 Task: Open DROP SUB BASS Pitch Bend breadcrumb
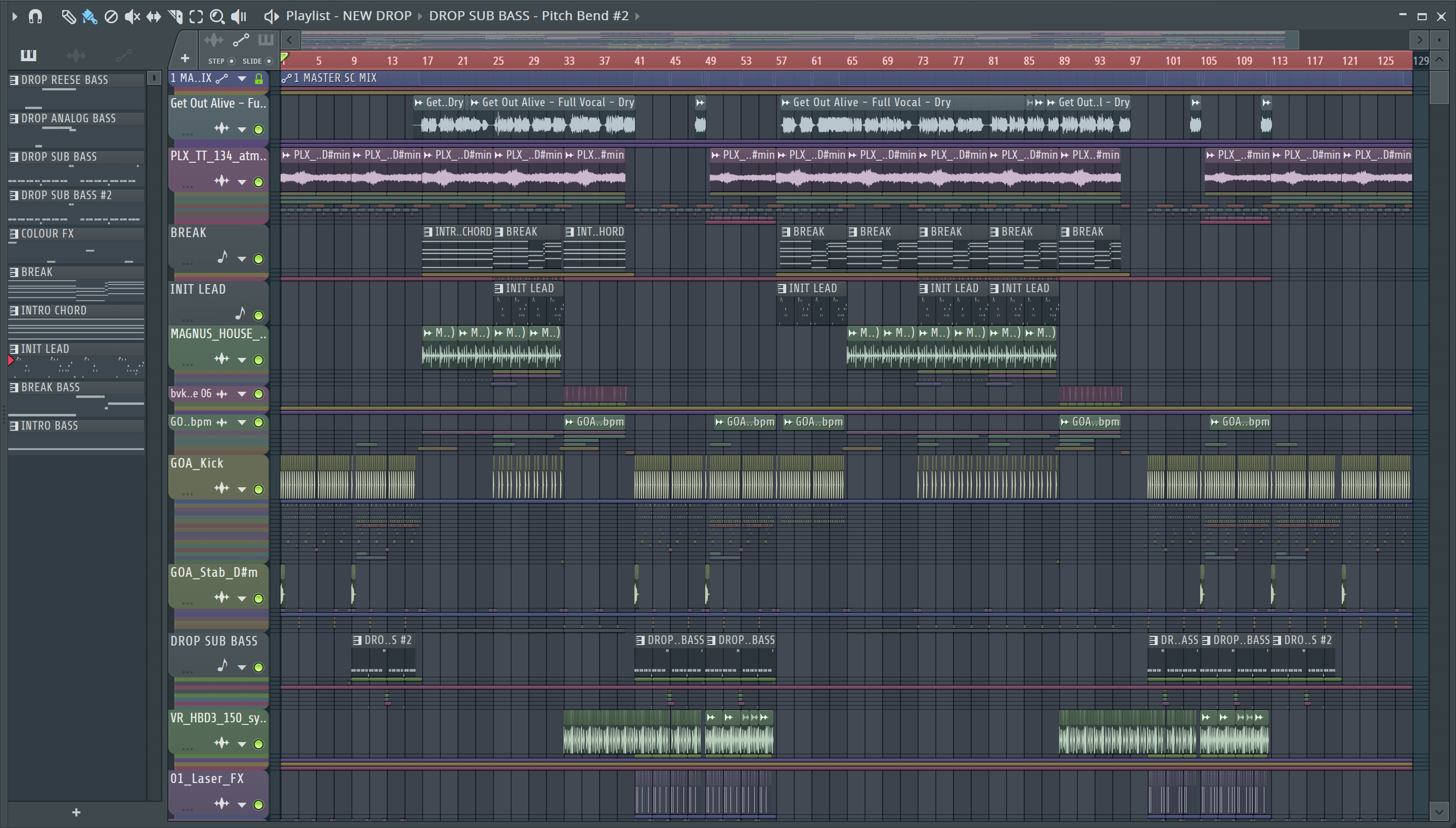[x=528, y=16]
